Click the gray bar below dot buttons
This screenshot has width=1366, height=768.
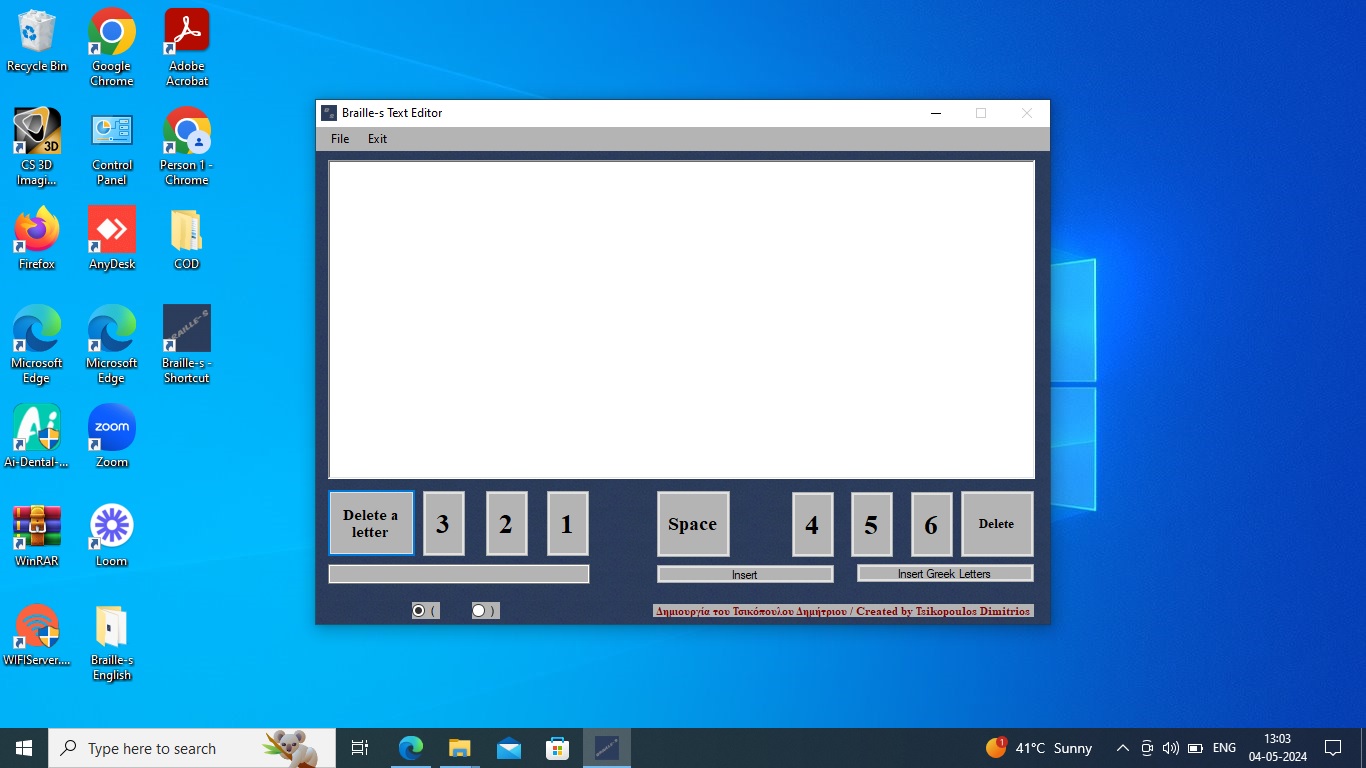coord(458,574)
